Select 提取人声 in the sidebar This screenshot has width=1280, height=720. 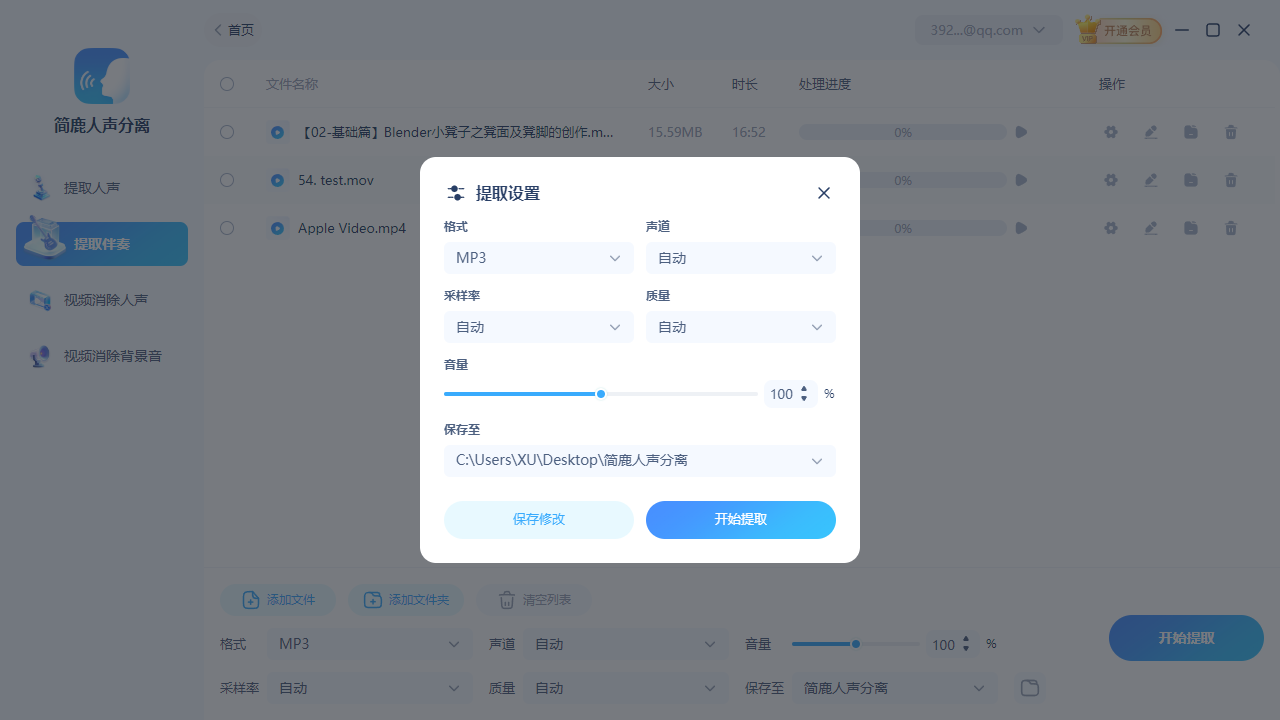point(92,187)
